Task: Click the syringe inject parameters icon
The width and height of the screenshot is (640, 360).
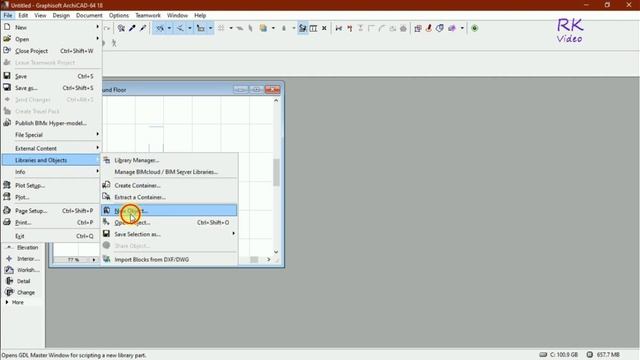Action: pyautogui.click(x=143, y=28)
